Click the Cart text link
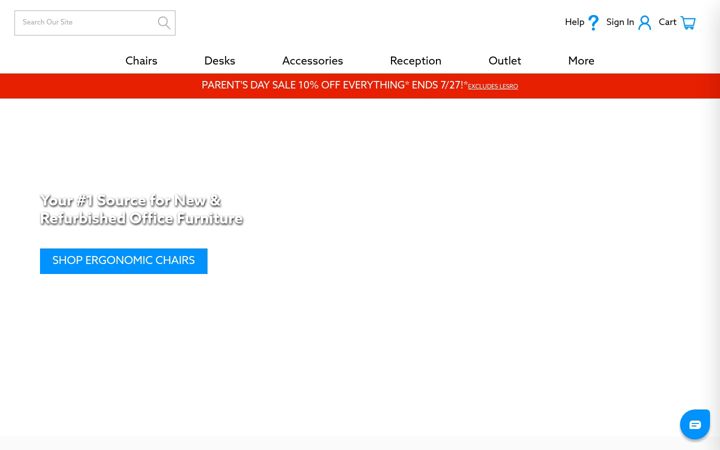The width and height of the screenshot is (720, 450). pos(667,22)
